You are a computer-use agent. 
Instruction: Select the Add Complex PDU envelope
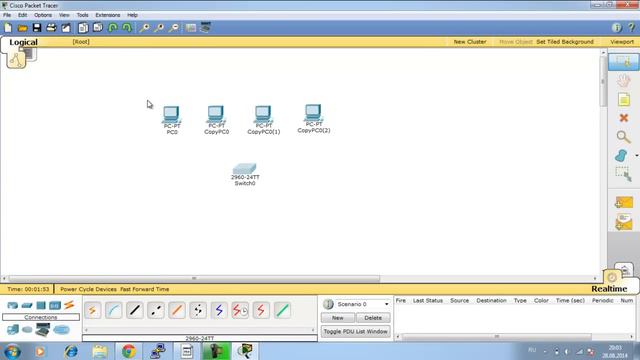(x=624, y=222)
